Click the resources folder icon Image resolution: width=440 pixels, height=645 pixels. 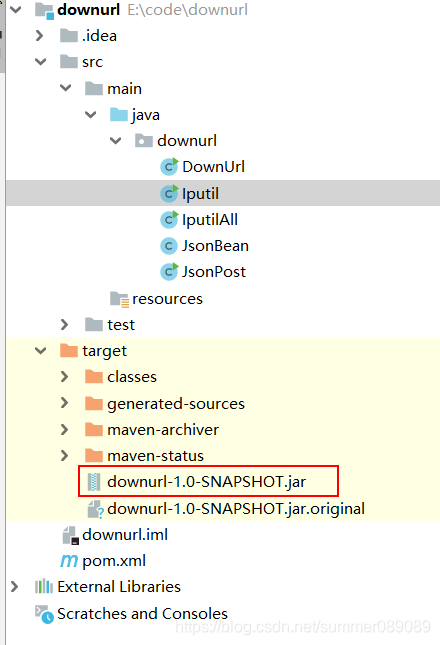click(120, 299)
